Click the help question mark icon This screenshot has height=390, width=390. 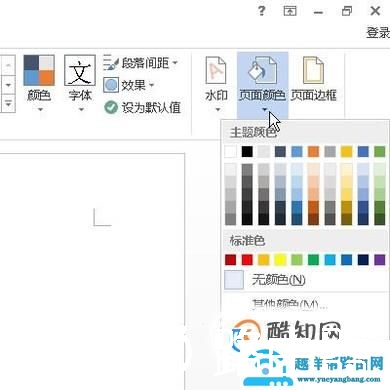pos(262,11)
